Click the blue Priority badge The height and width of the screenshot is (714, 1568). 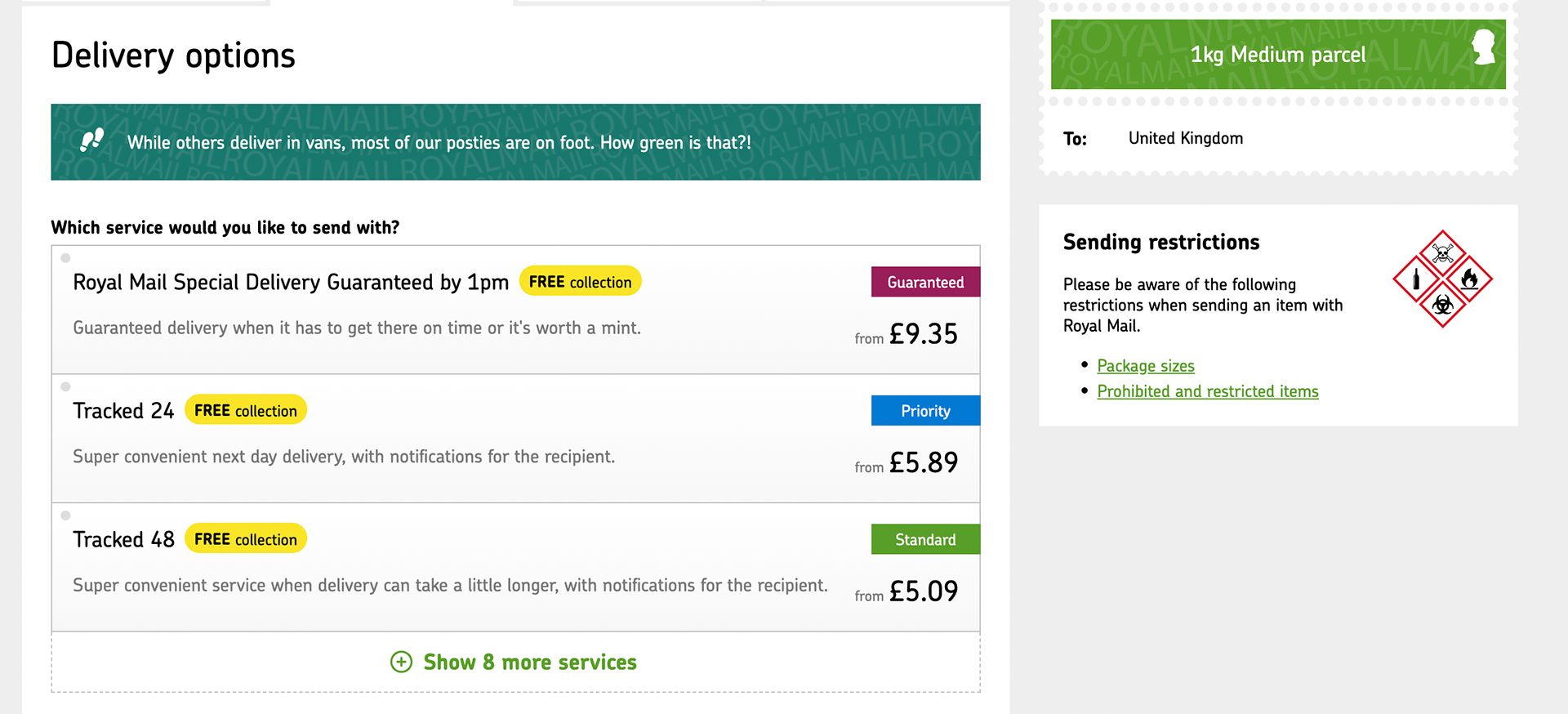tap(925, 411)
